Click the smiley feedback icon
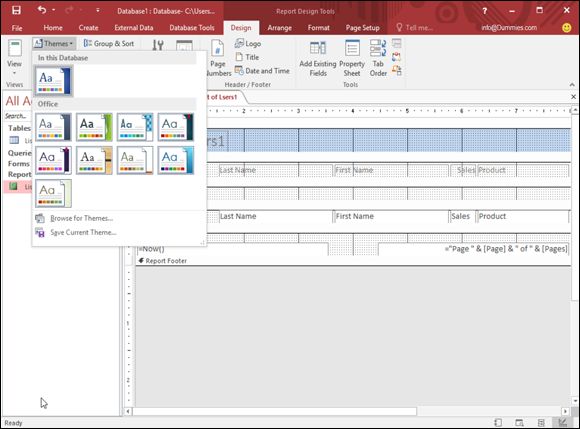580x429 pixels. 566,28
